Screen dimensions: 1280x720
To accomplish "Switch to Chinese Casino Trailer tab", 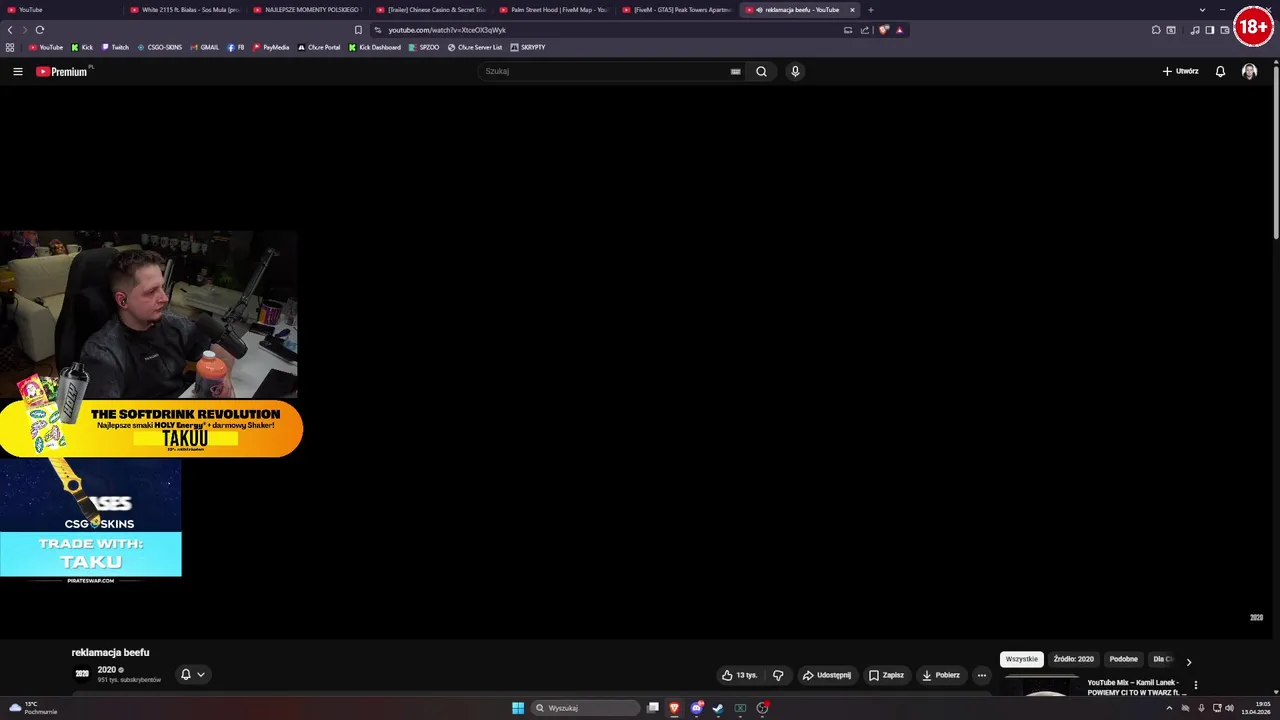I will point(431,10).
